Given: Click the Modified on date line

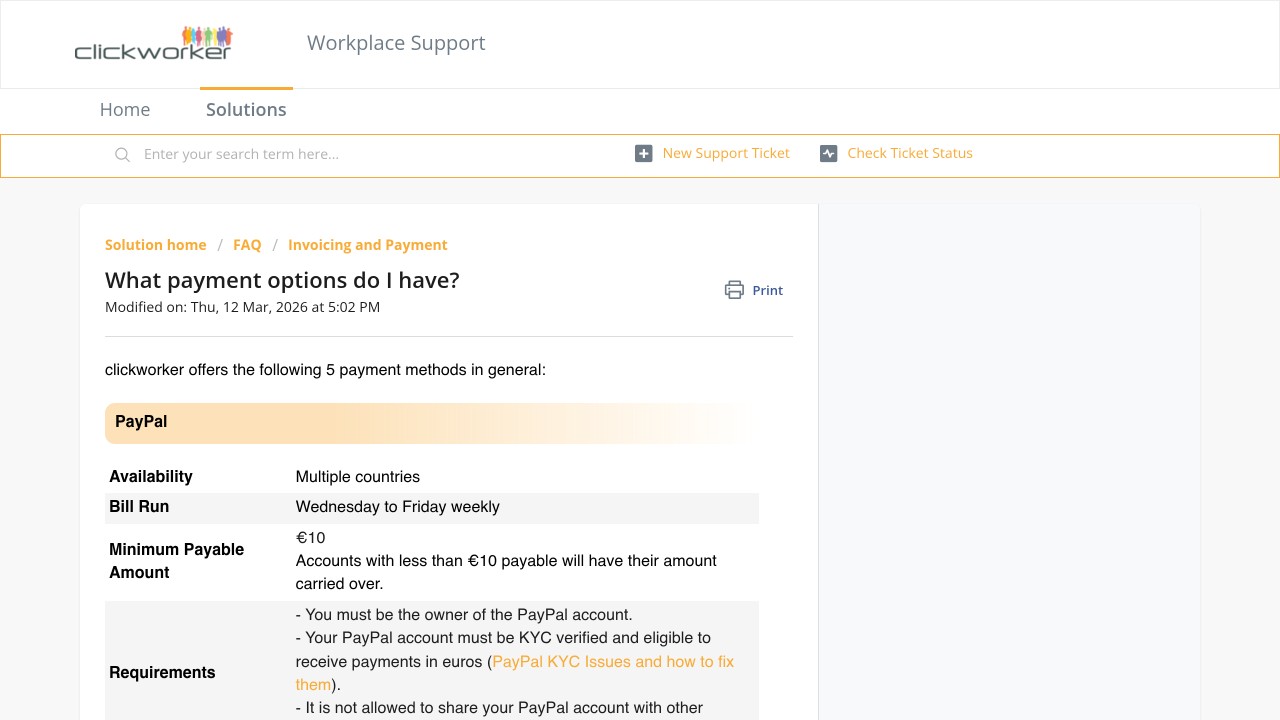Looking at the screenshot, I should [x=243, y=307].
